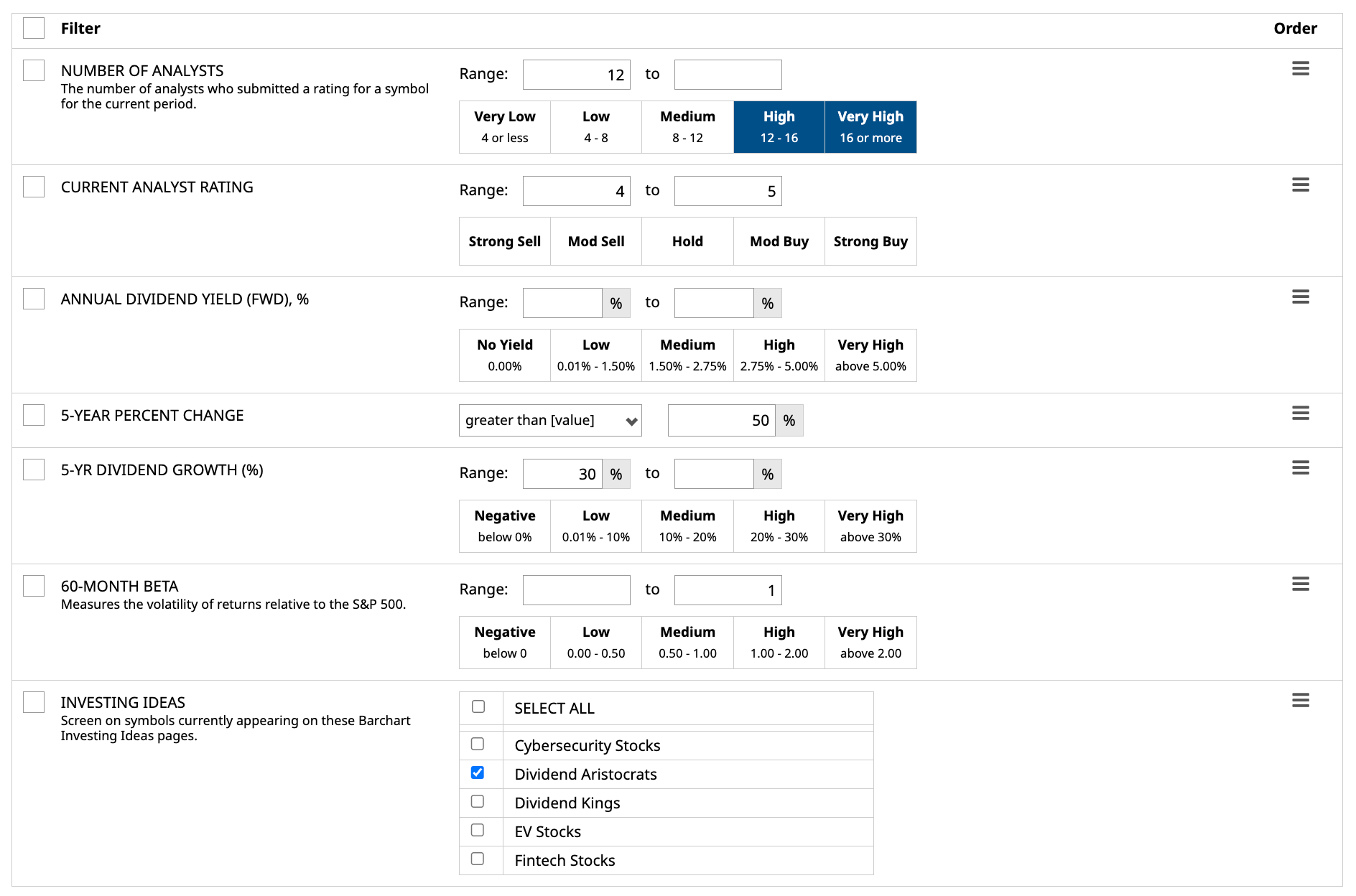Choose the Strong Buy rating preset
The image size is (1356, 896).
click(x=870, y=241)
